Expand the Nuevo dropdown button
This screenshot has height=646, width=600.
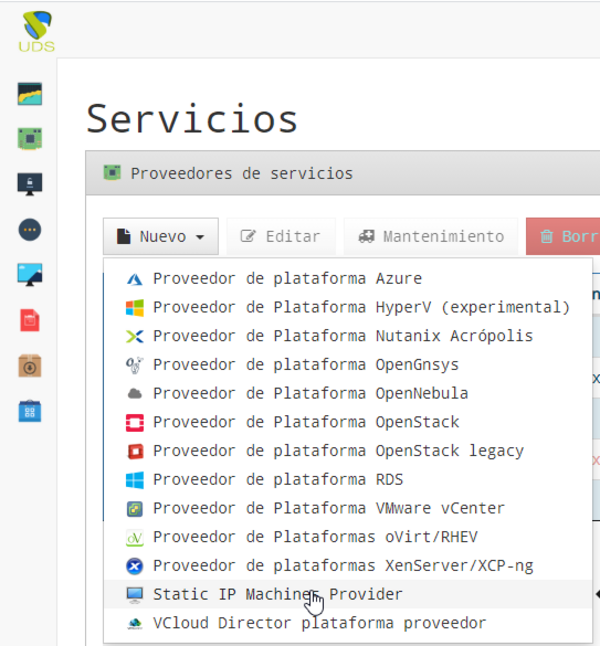pyautogui.click(x=161, y=237)
